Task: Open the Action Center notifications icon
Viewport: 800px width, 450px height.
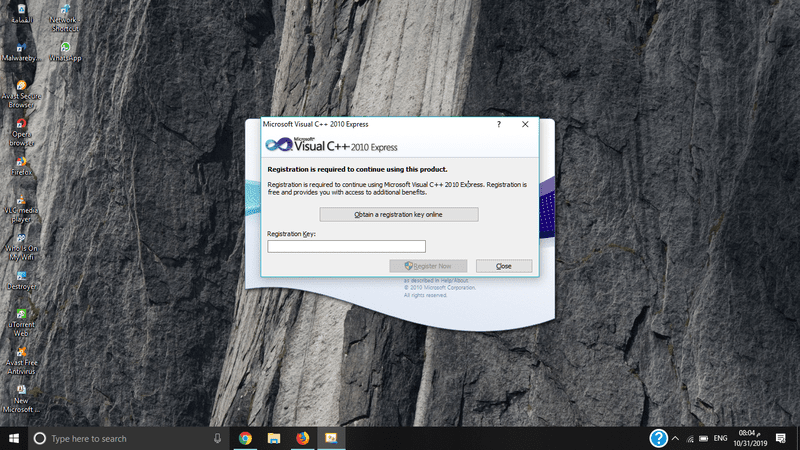Action: (781, 438)
